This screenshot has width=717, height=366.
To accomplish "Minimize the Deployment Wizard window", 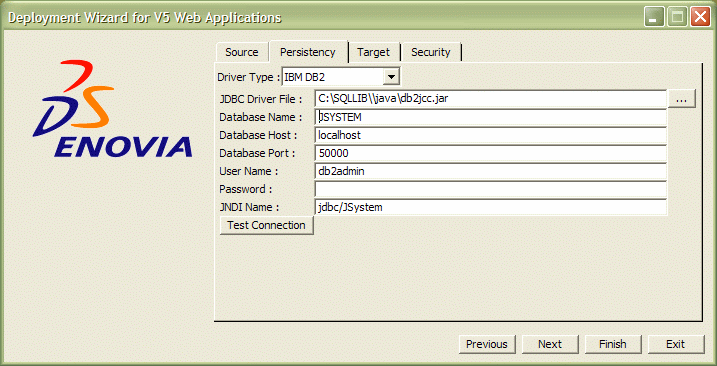I will 653,17.
